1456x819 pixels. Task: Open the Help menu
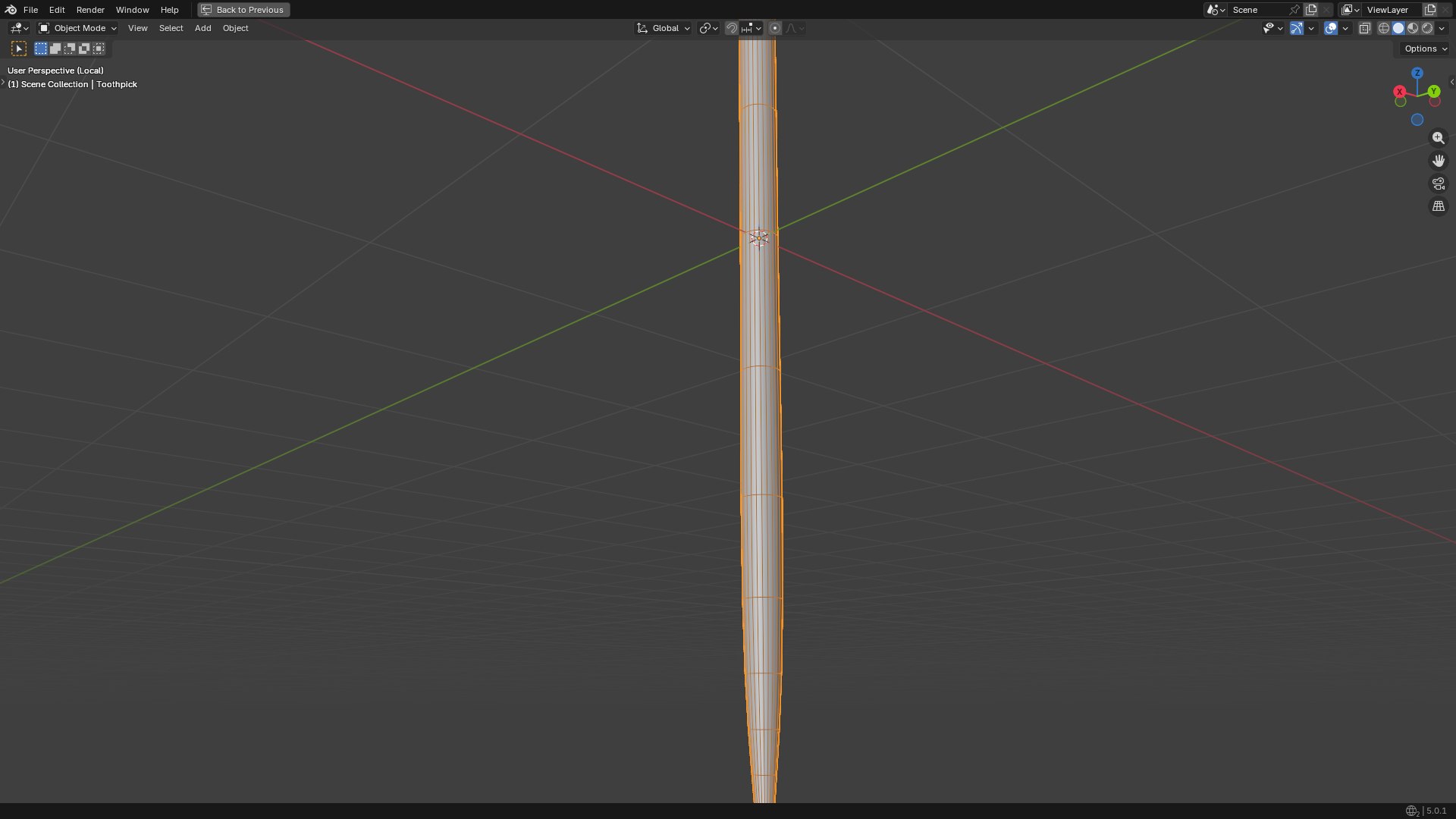click(169, 10)
